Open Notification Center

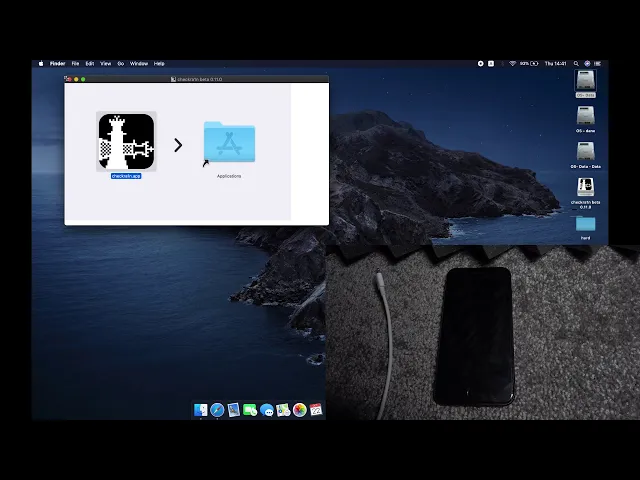[x=598, y=64]
